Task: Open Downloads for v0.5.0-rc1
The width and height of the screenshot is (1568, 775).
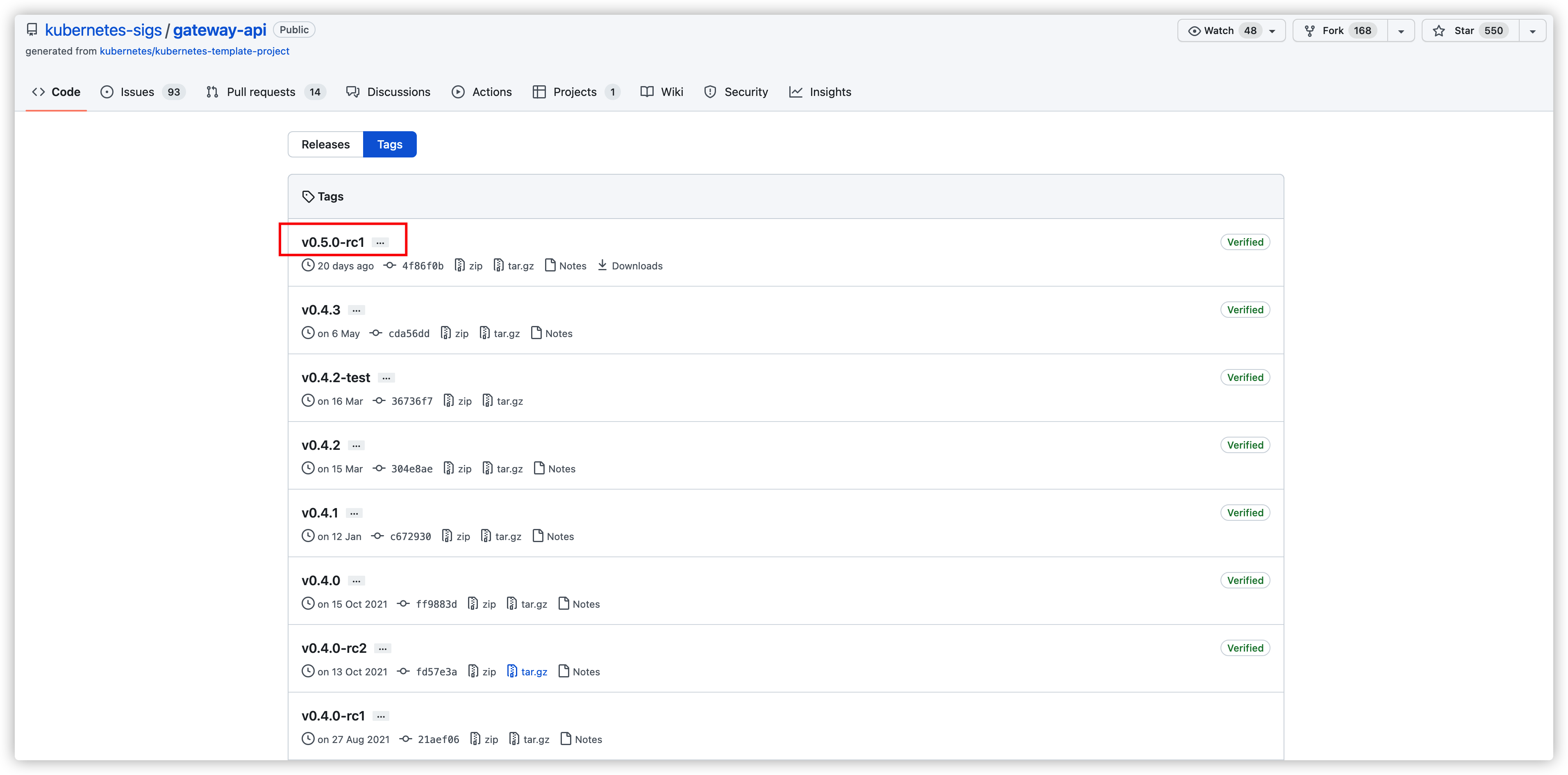Action: pos(630,266)
